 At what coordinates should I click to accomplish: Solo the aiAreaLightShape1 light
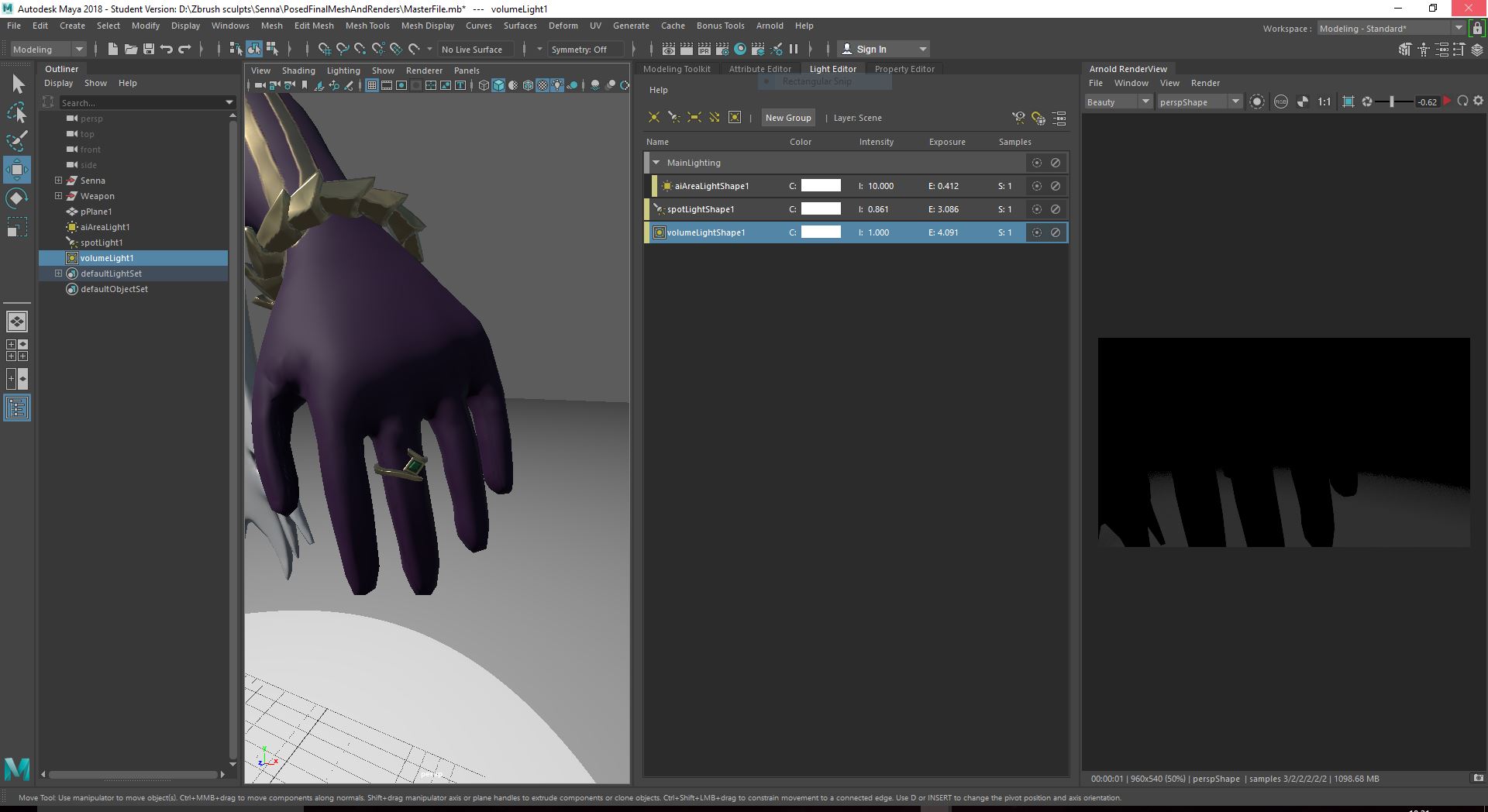(x=1037, y=186)
